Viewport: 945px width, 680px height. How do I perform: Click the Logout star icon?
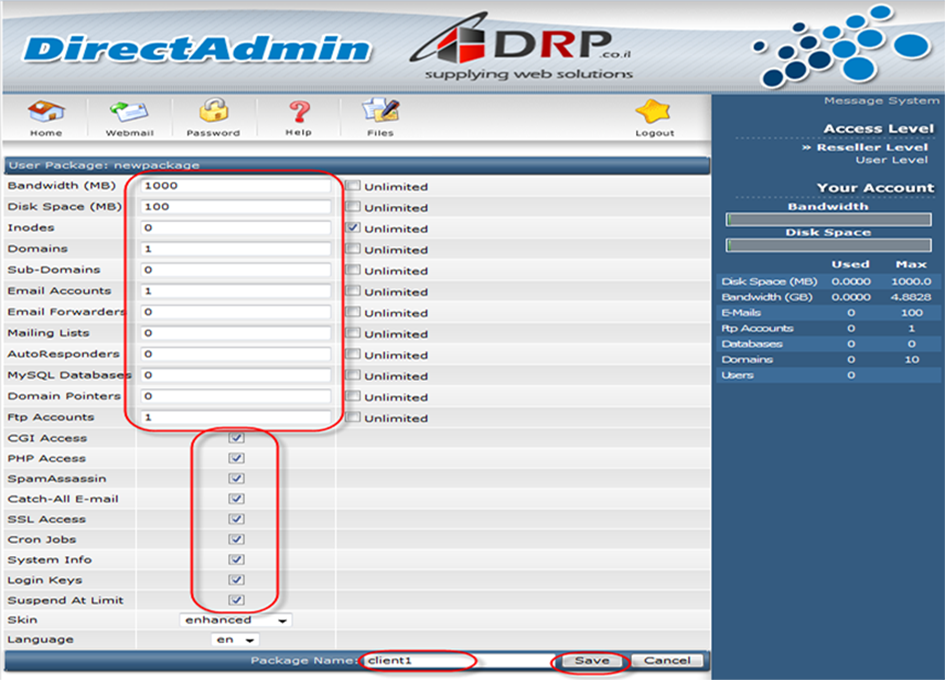[x=654, y=112]
